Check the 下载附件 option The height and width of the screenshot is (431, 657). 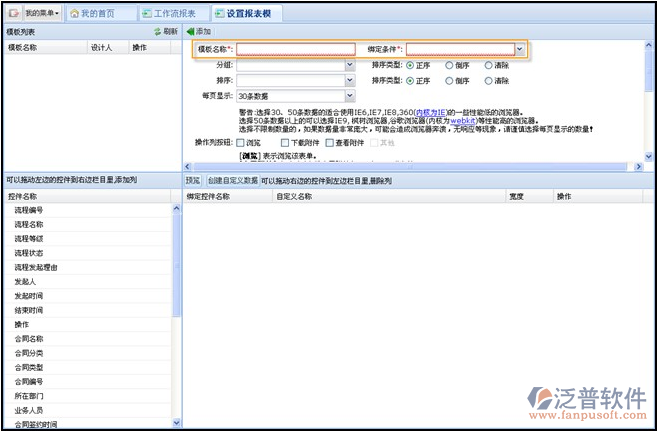pos(285,143)
